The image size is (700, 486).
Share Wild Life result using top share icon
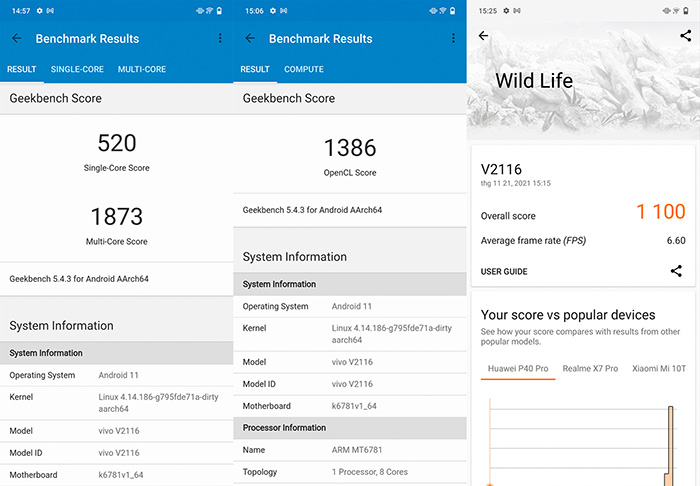[686, 36]
